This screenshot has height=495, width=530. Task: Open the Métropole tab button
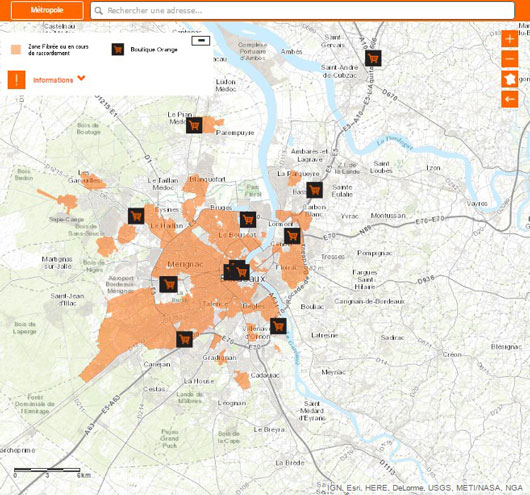pyautogui.click(x=47, y=10)
